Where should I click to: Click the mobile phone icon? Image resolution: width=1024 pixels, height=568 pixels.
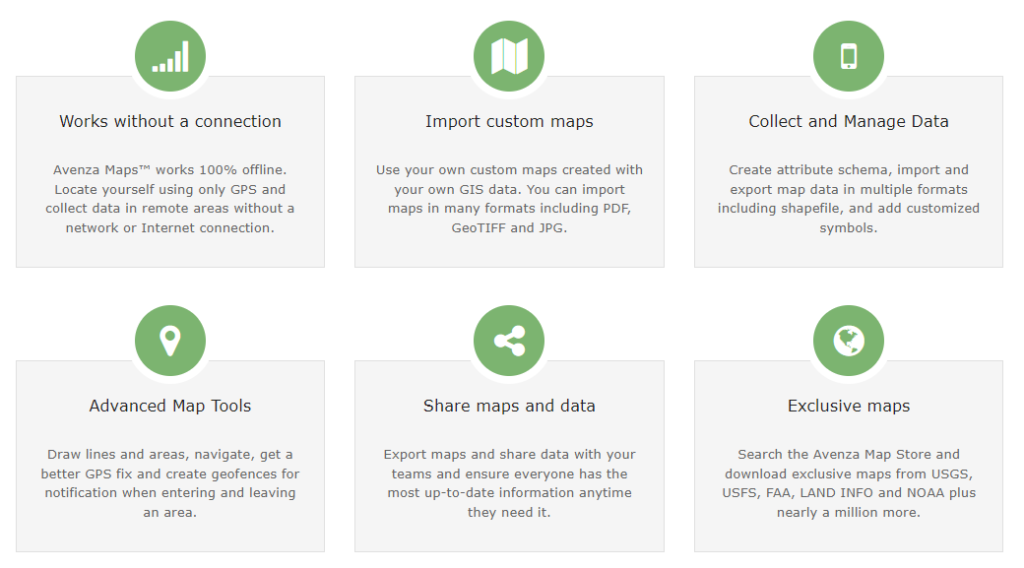point(848,57)
